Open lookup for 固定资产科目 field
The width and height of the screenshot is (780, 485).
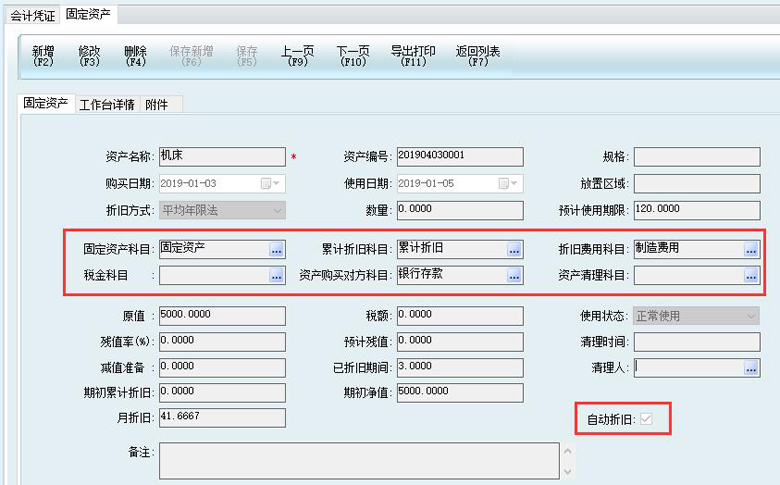coord(277,249)
